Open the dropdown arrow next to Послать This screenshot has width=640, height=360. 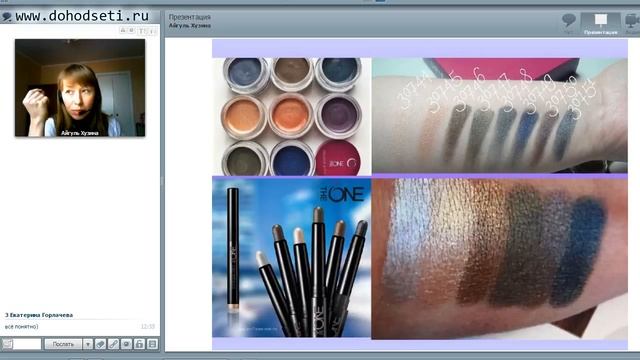(x=88, y=344)
